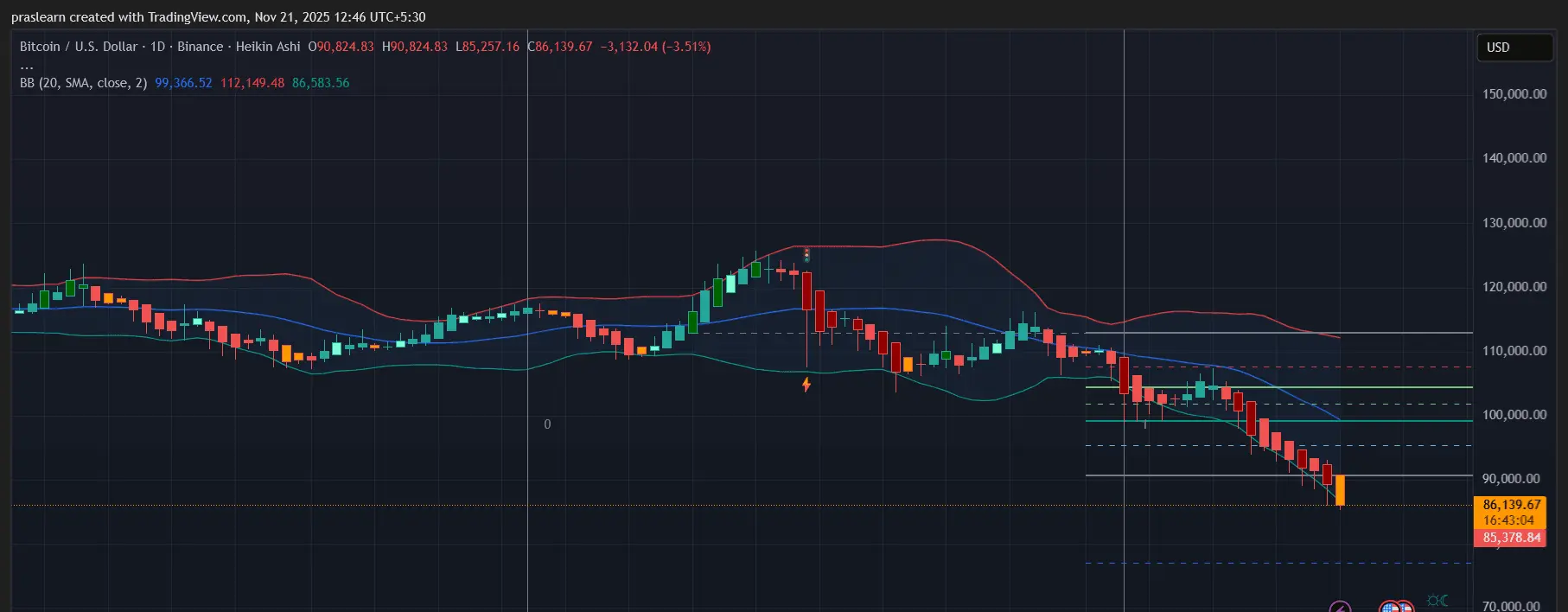This screenshot has width=1568, height=612.
Task: Click the 90,000.00 price axis label
Action: click(x=1511, y=479)
